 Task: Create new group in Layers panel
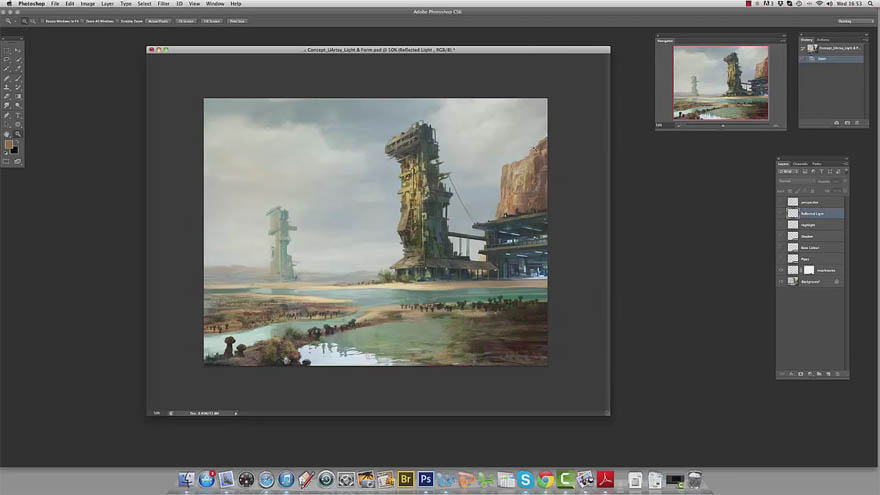[x=819, y=374]
